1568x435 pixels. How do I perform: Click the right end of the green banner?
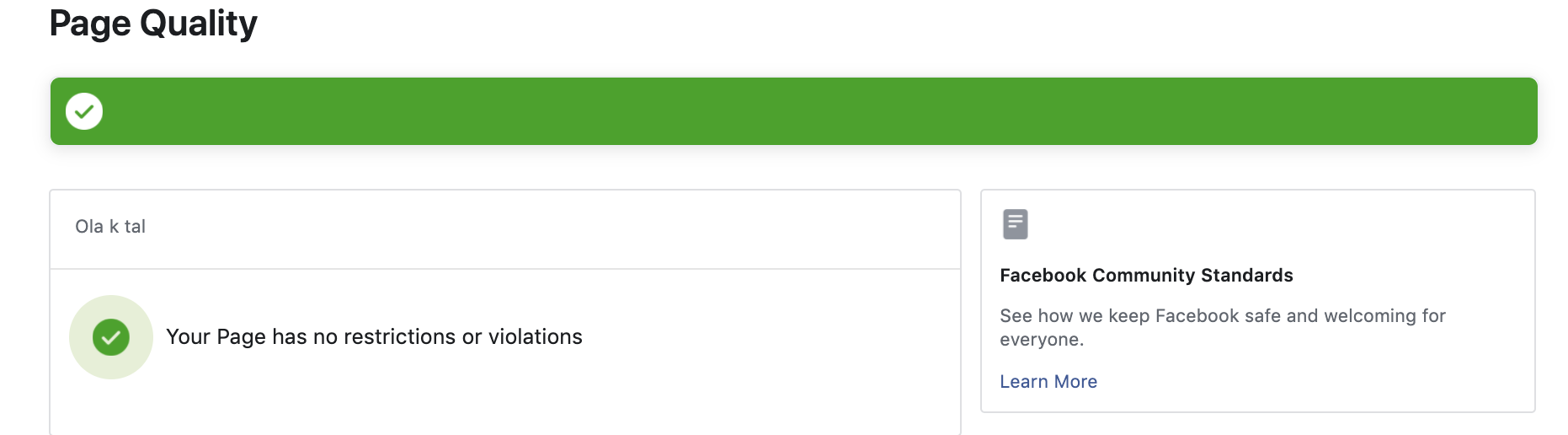1499,111
